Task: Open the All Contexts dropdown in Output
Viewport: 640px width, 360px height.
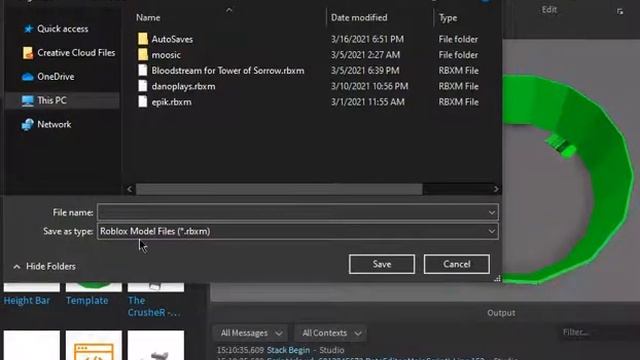Action: [331, 333]
